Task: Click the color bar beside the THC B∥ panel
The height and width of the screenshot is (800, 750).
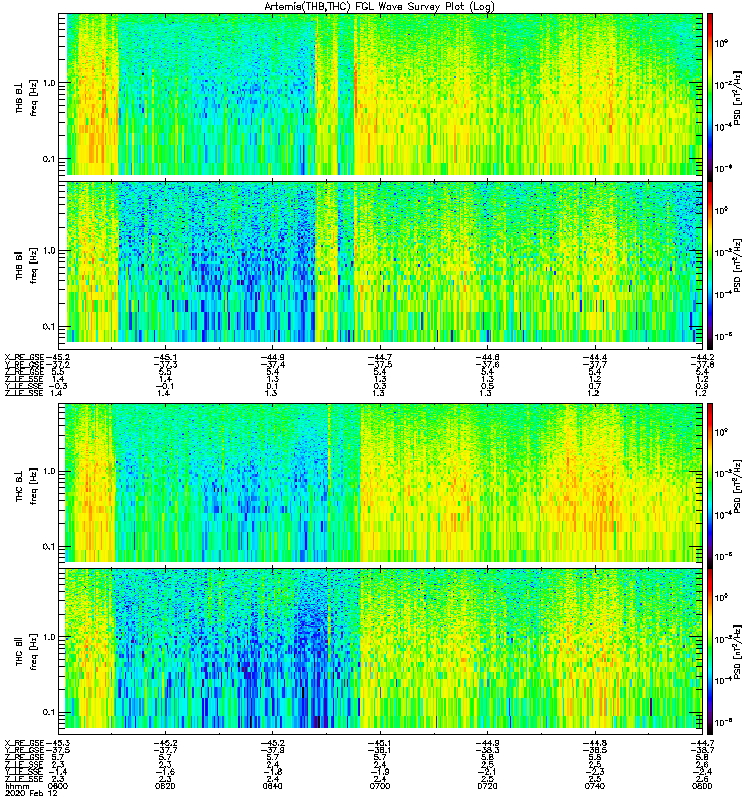Action: pos(710,652)
